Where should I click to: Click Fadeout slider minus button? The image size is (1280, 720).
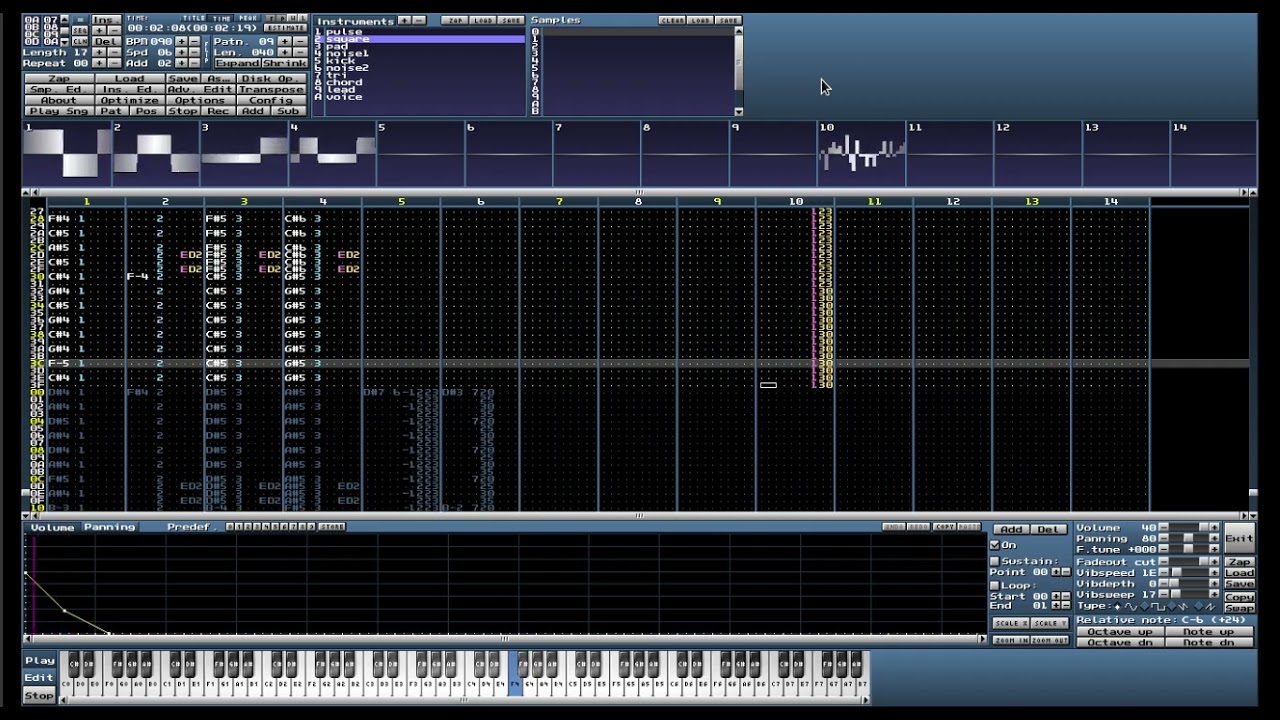click(1164, 562)
